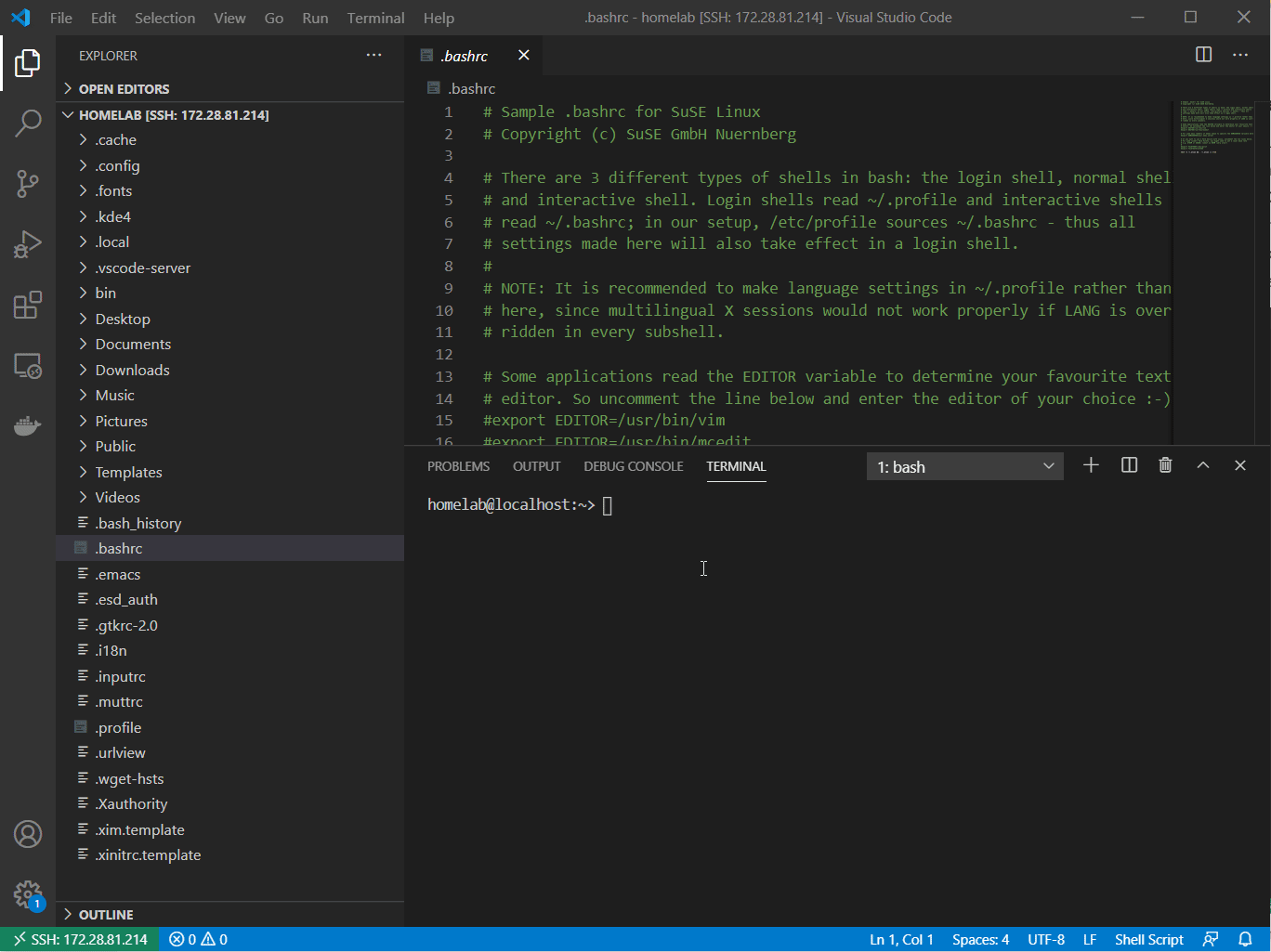Open the Source Control view icon
This screenshot has width=1271, height=952.
pyautogui.click(x=28, y=184)
